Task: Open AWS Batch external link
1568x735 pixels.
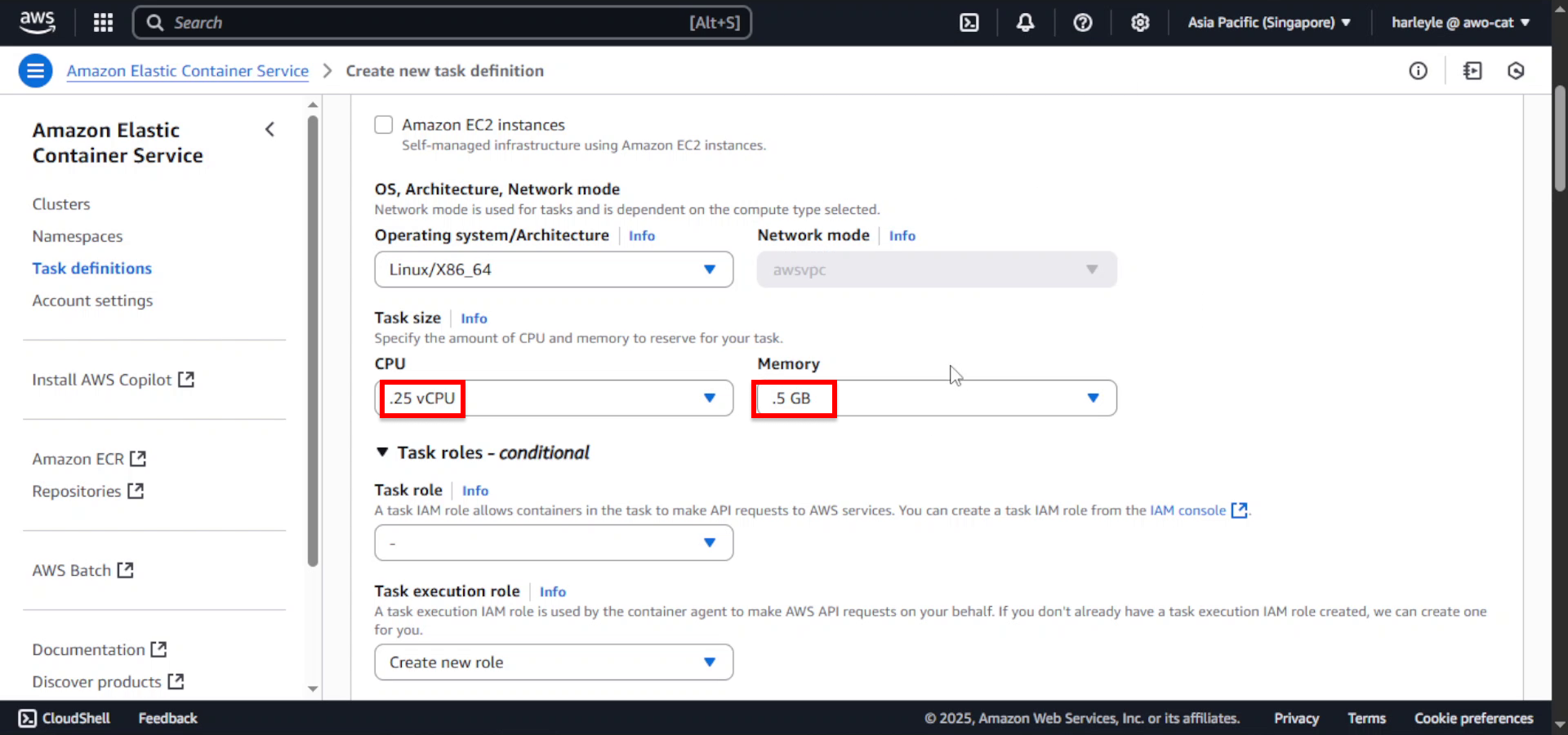Action: coord(82,570)
